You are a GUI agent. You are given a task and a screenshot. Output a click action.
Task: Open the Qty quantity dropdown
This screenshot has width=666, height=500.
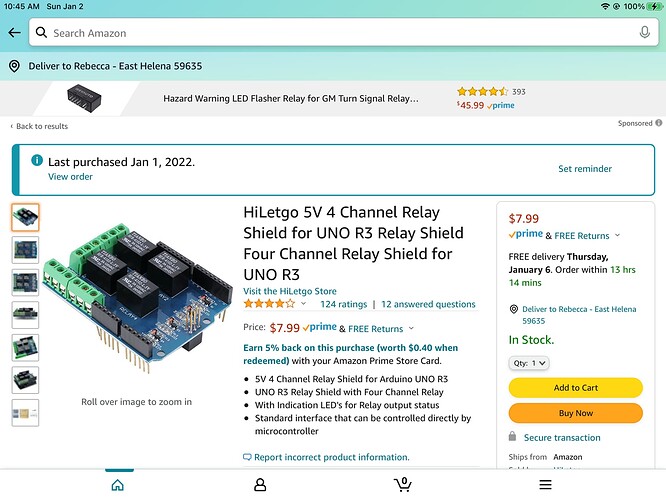click(529, 363)
